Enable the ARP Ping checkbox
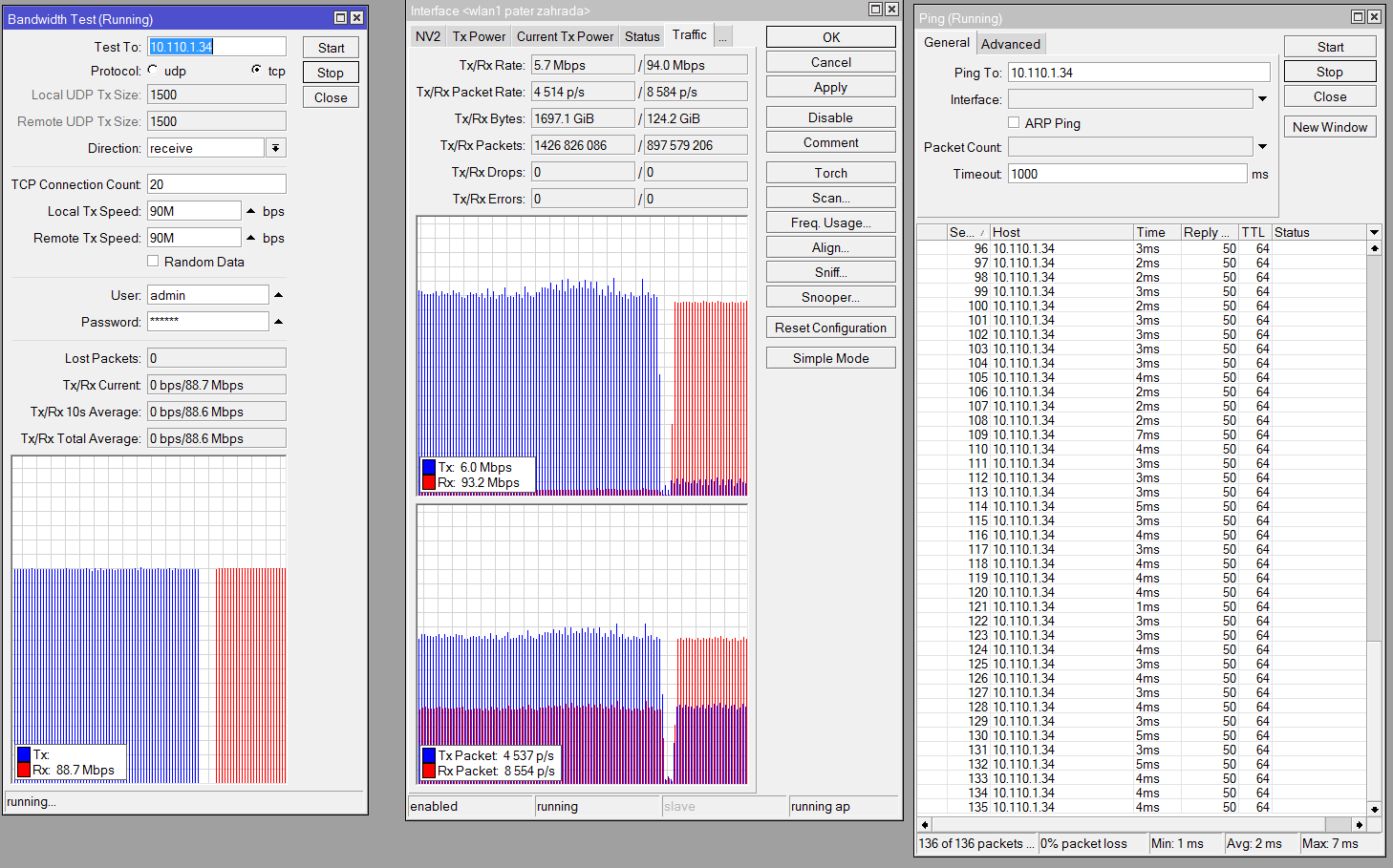 [x=1014, y=122]
